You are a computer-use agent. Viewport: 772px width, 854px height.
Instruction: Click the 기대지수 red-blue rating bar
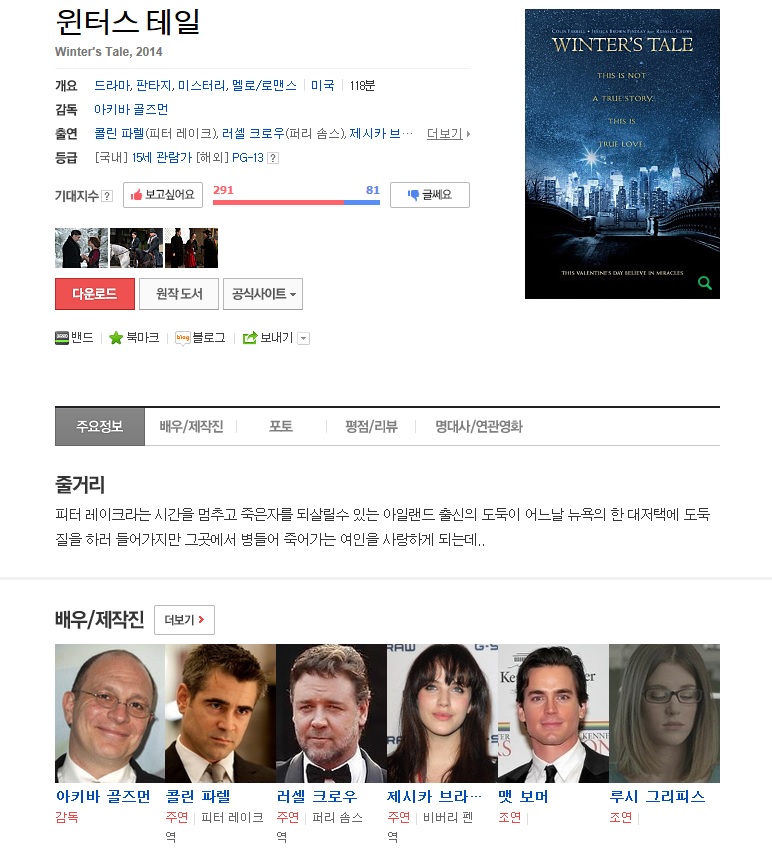click(296, 203)
